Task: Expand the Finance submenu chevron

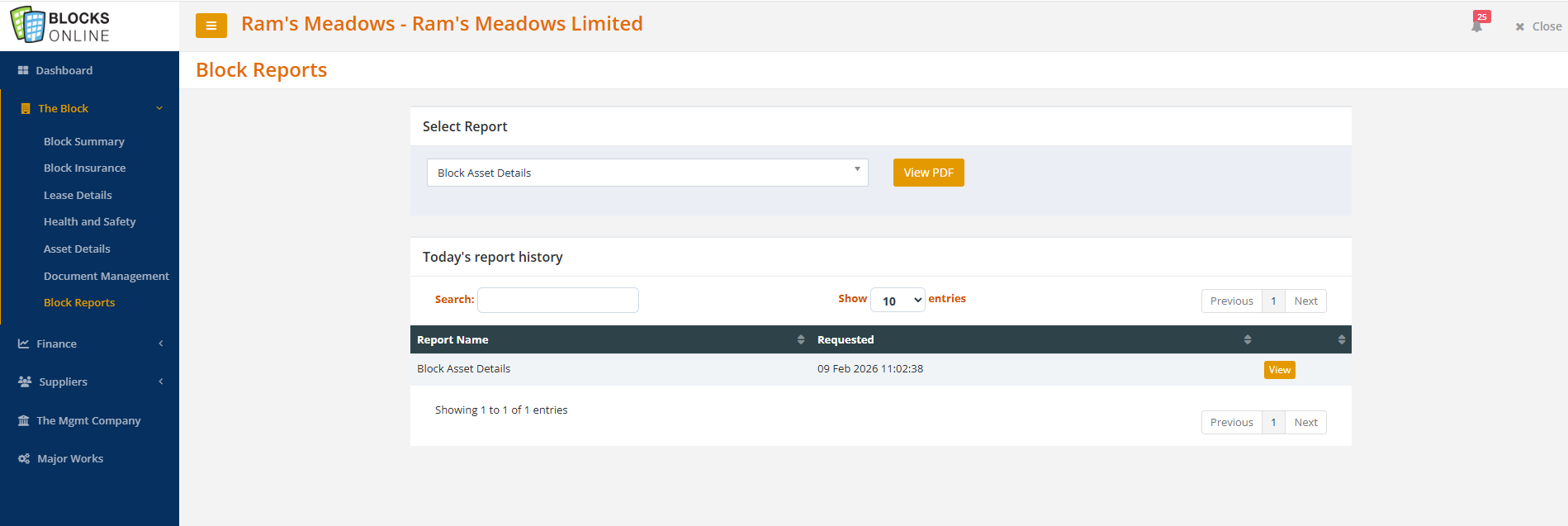Action: point(161,344)
